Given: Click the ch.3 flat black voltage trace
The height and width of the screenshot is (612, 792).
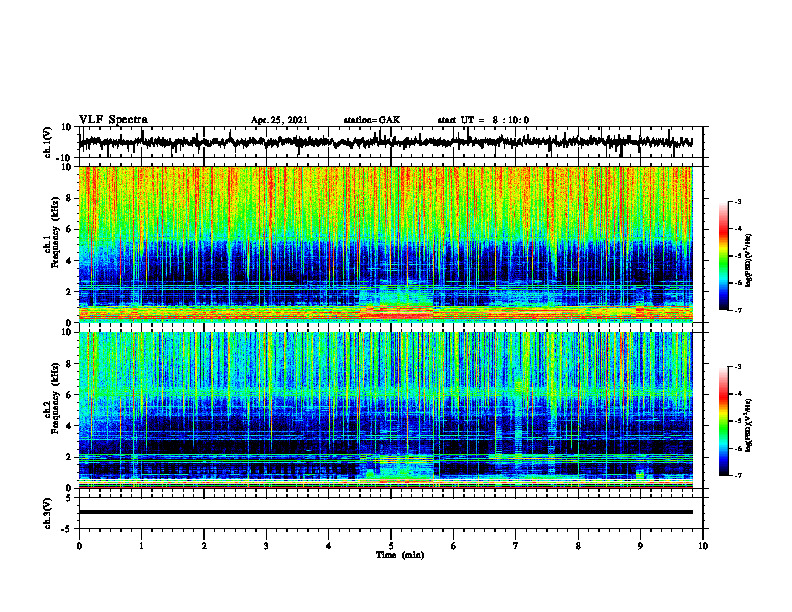Looking at the screenshot, I should pyautogui.click(x=386, y=512).
